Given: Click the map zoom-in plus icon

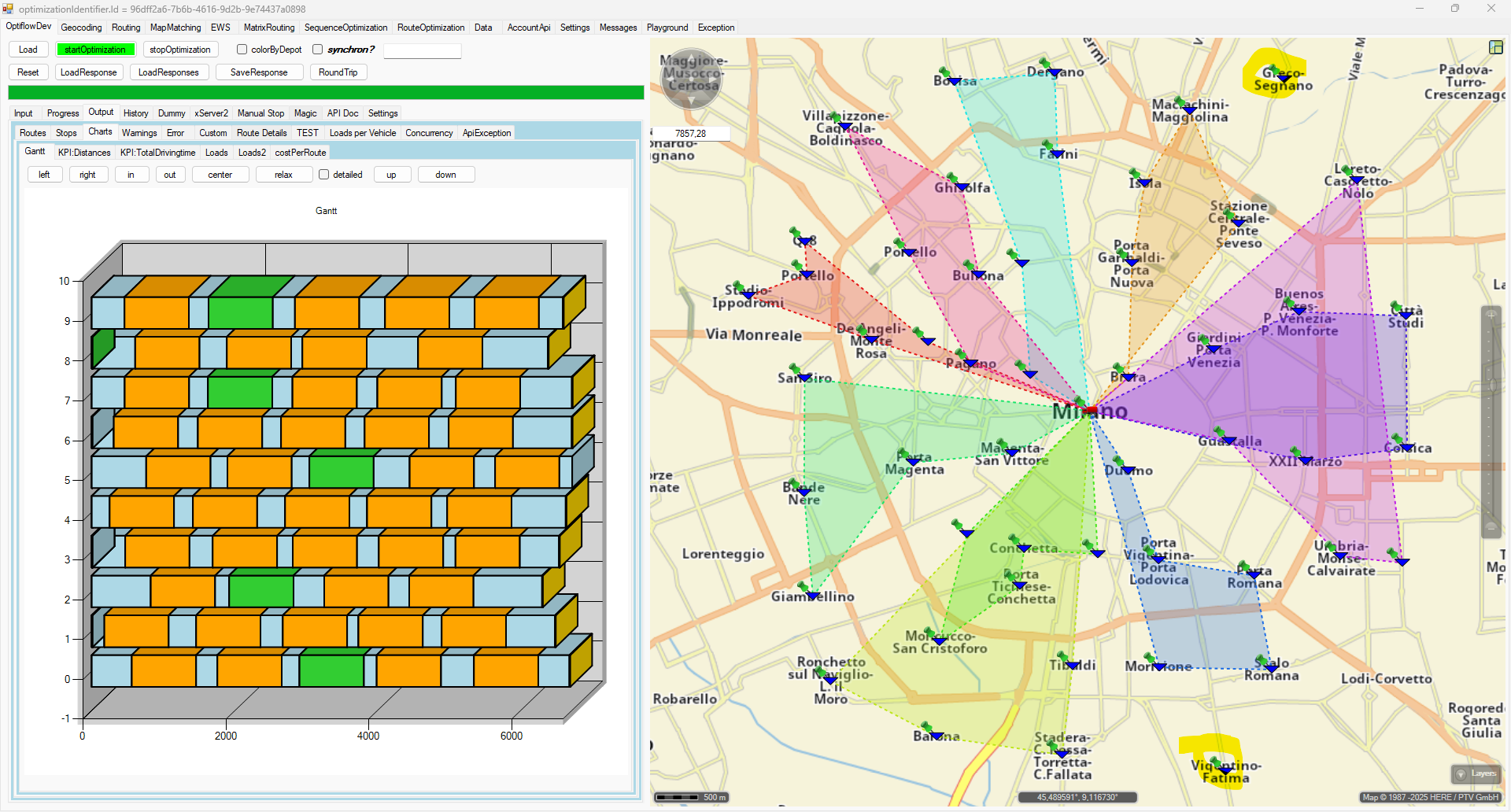Looking at the screenshot, I should pos(1491,316).
